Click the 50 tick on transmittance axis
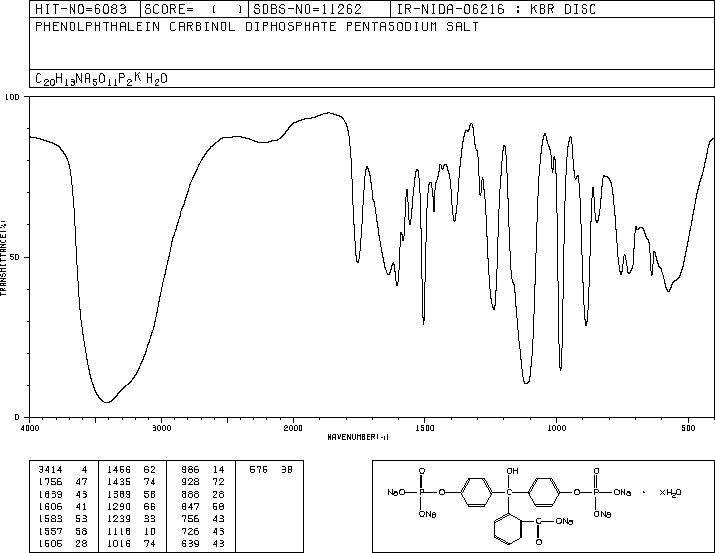715x553 pixels. [x=15, y=257]
